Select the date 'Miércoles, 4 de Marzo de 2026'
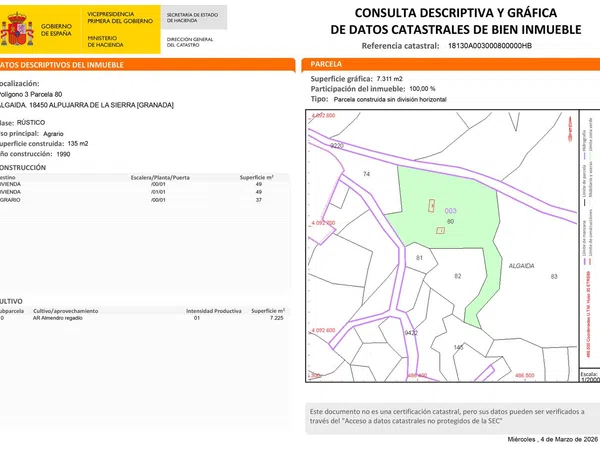The image size is (600, 450). 553,439
